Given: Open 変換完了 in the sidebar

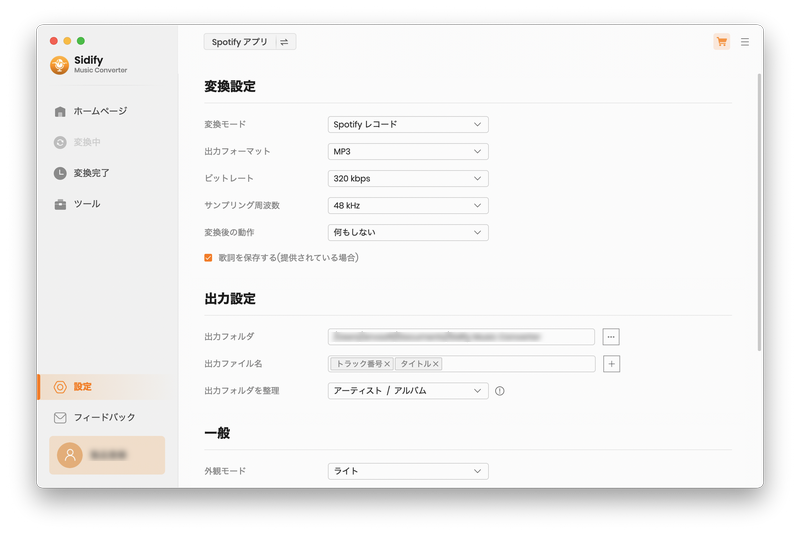Looking at the screenshot, I should pyautogui.click(x=91, y=173).
